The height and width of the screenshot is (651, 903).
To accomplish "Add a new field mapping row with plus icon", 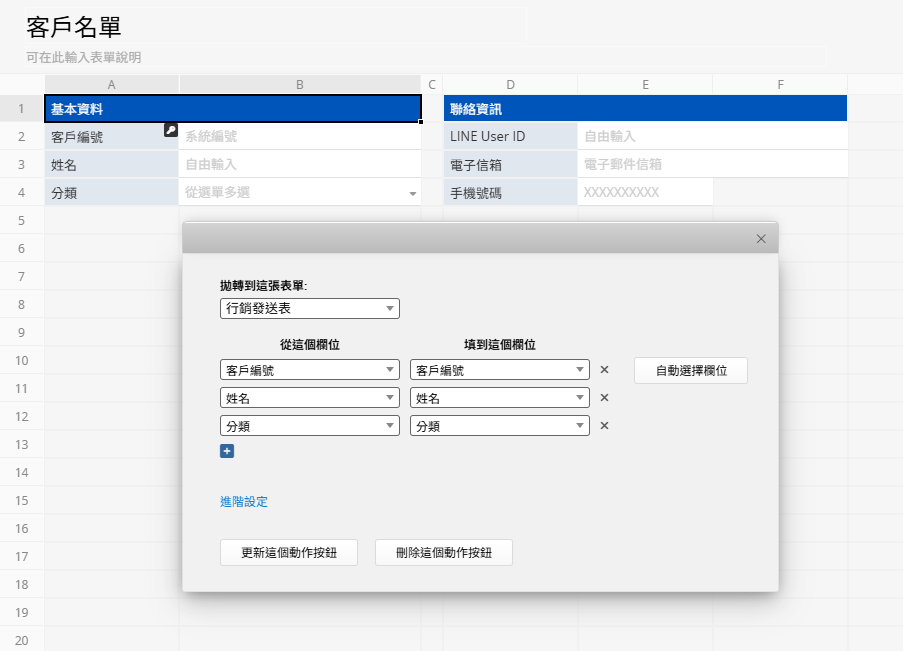I will coord(227,452).
